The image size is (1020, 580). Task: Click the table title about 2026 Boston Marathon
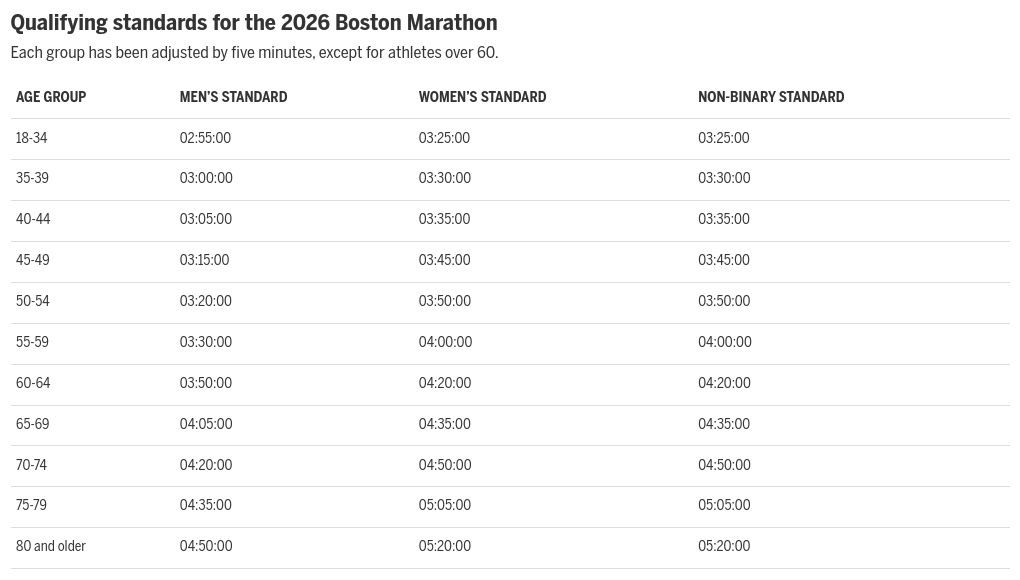(x=254, y=23)
